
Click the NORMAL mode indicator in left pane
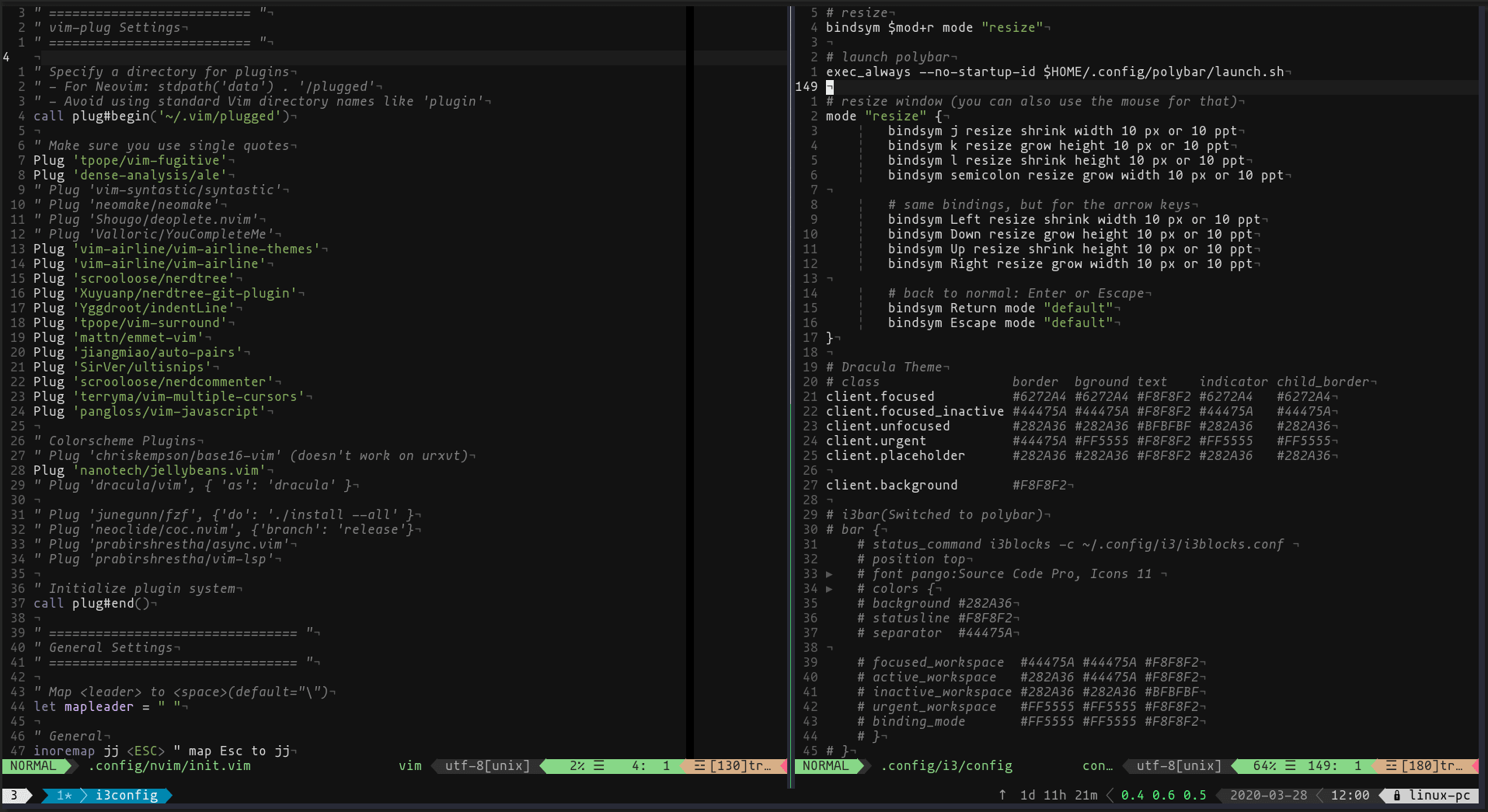click(33, 766)
